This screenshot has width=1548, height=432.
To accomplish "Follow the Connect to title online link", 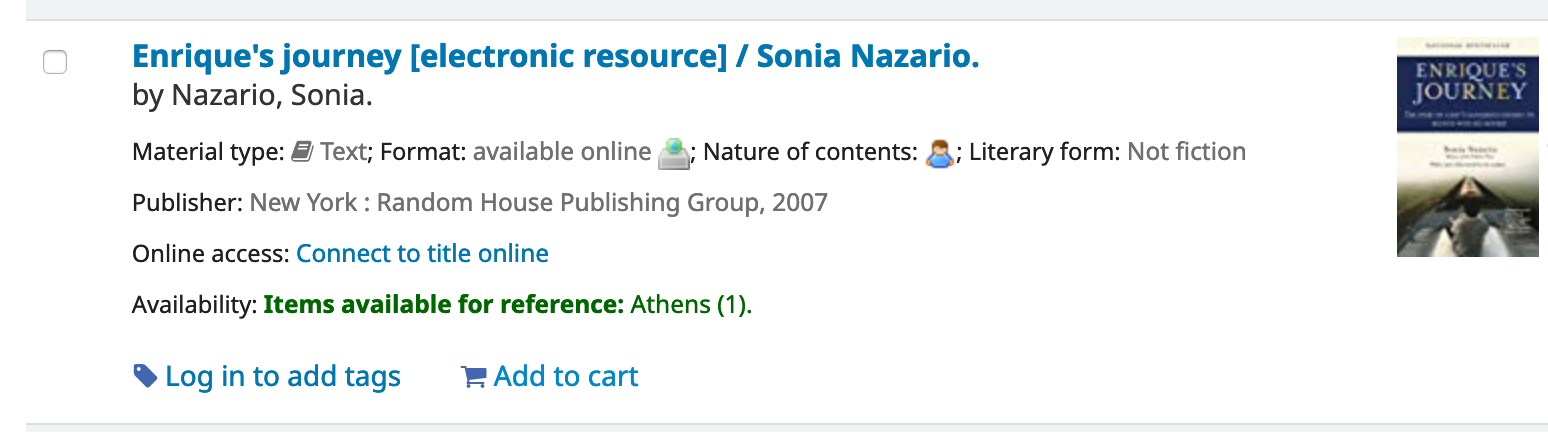I will click(422, 254).
